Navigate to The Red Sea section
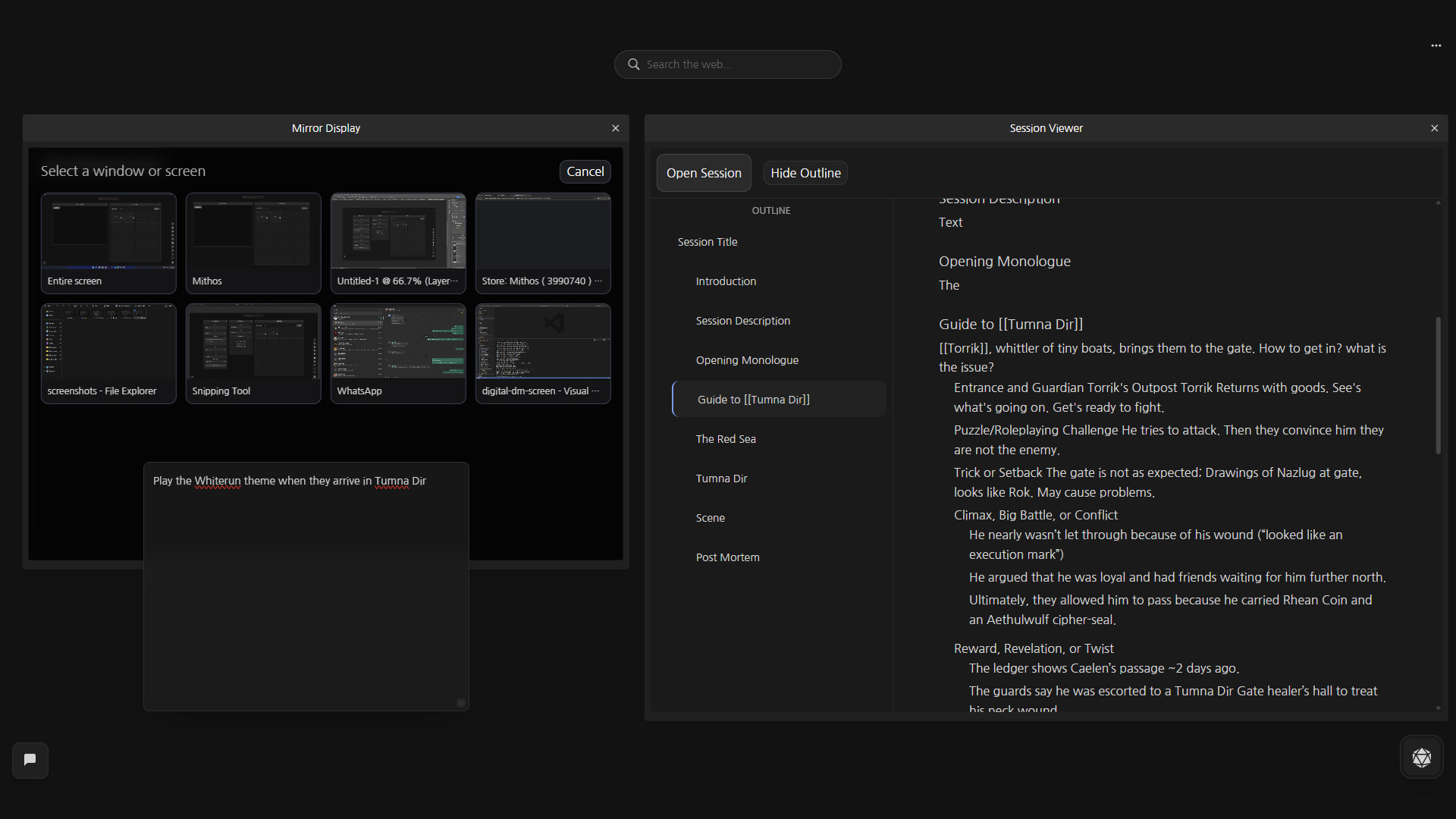 click(x=726, y=438)
